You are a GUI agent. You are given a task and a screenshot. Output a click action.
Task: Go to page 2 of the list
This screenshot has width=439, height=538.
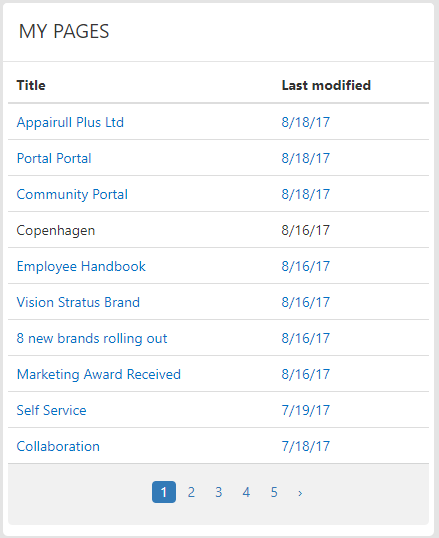(191, 492)
